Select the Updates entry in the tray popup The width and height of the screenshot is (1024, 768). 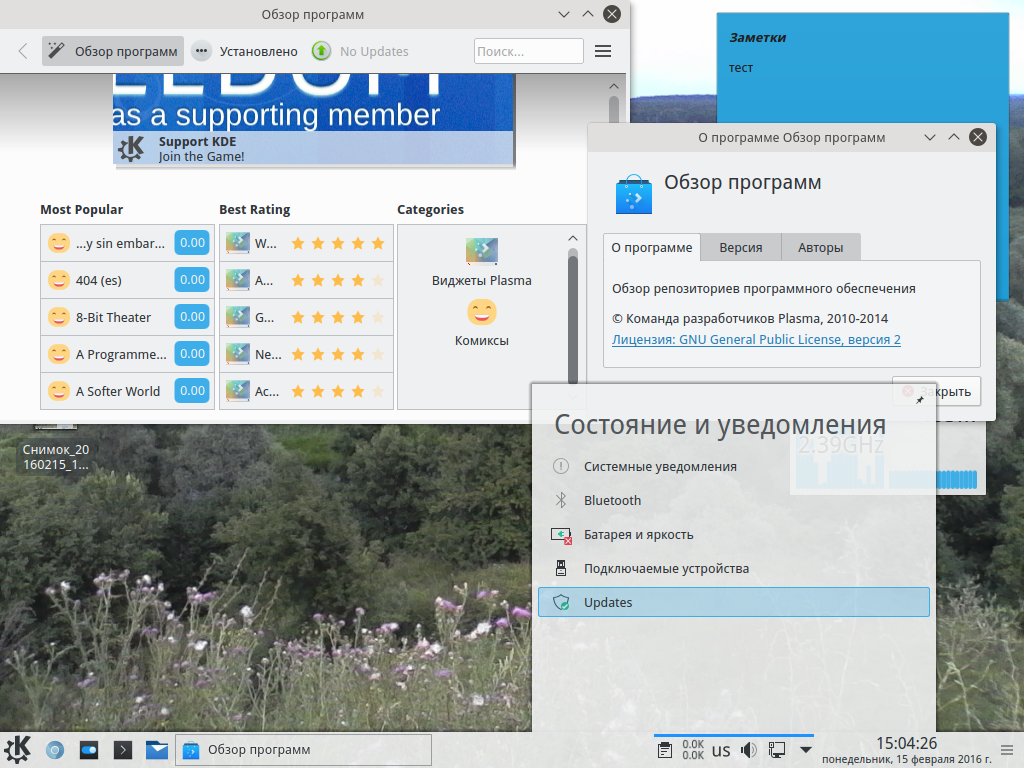(733, 602)
